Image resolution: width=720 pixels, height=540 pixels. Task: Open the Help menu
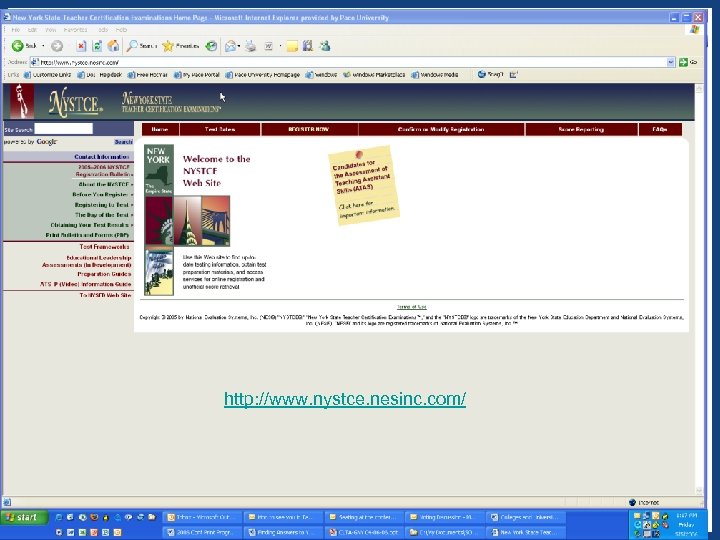[x=121, y=30]
